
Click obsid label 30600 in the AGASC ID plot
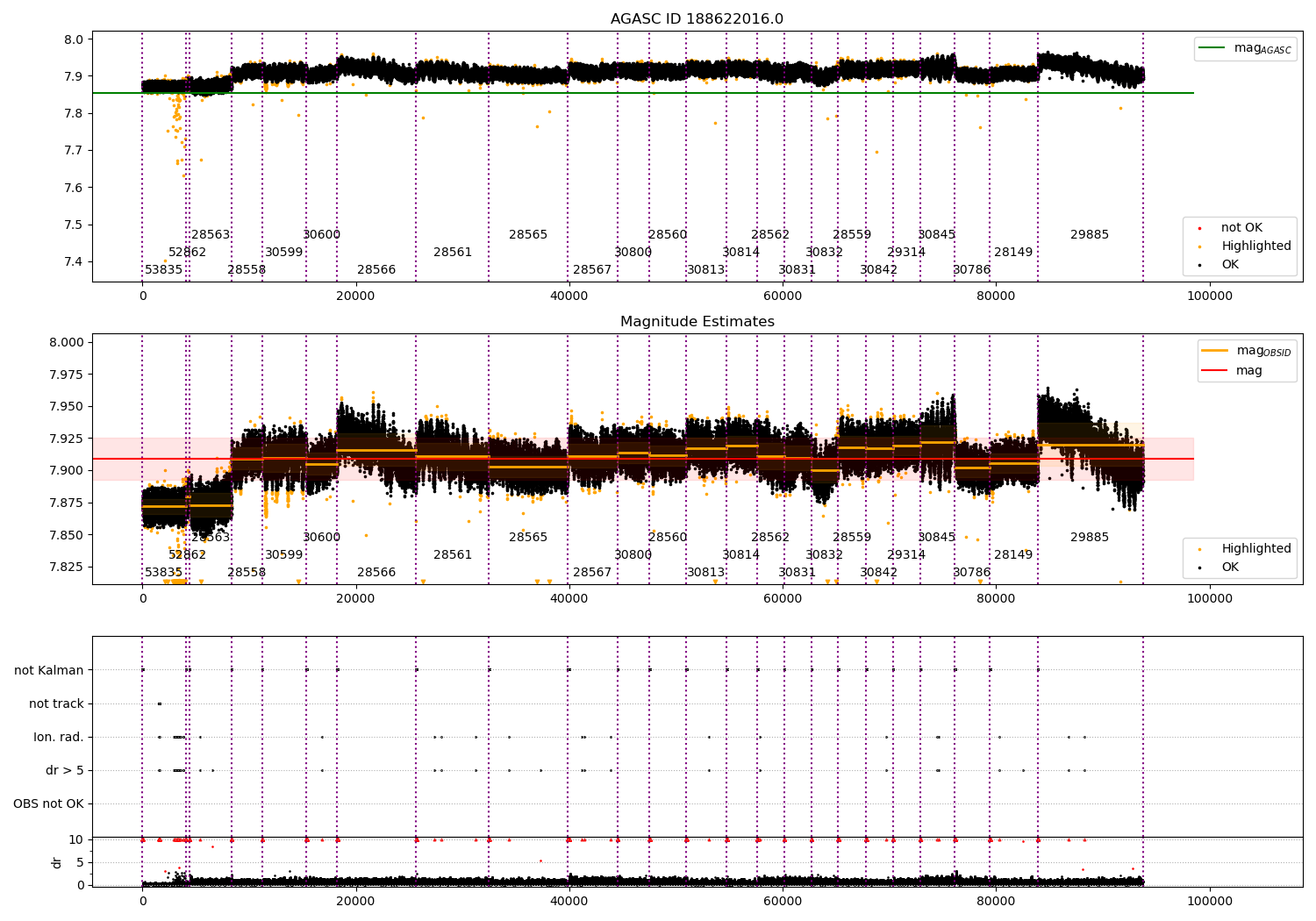click(322, 235)
